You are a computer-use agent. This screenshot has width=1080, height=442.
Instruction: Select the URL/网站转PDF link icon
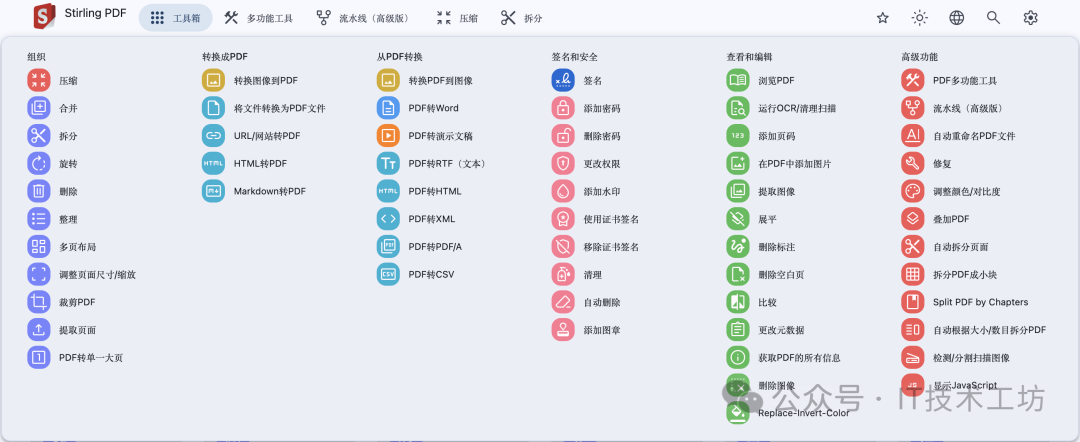[x=214, y=136]
